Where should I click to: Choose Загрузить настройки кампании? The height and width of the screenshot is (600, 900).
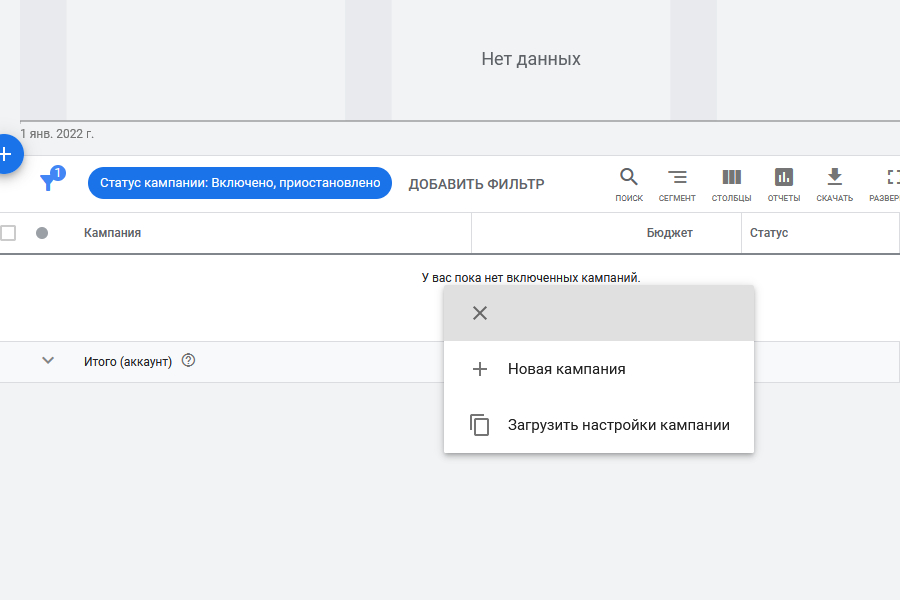coord(618,425)
